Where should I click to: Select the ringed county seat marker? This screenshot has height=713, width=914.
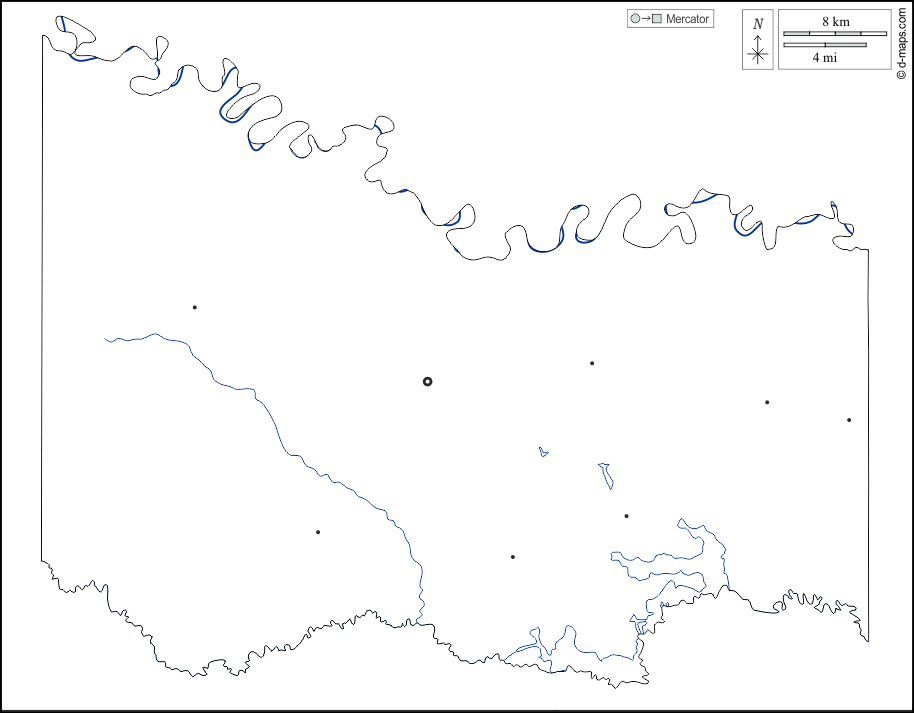[x=427, y=382]
